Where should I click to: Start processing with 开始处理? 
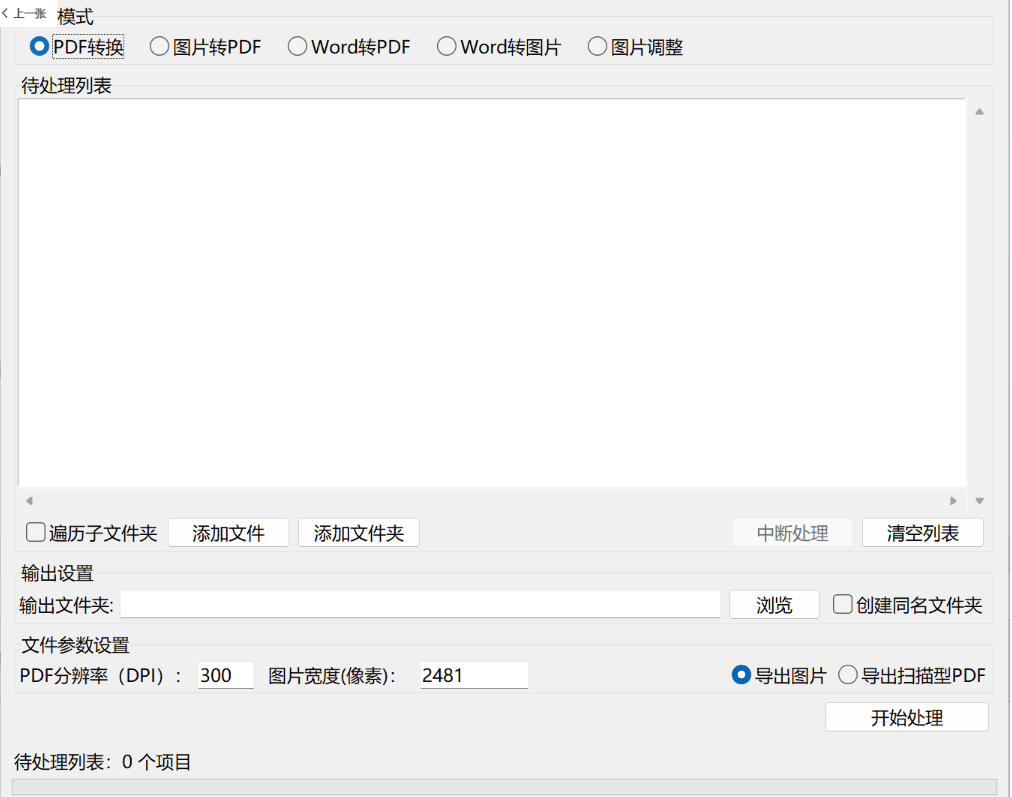pyautogui.click(x=906, y=717)
